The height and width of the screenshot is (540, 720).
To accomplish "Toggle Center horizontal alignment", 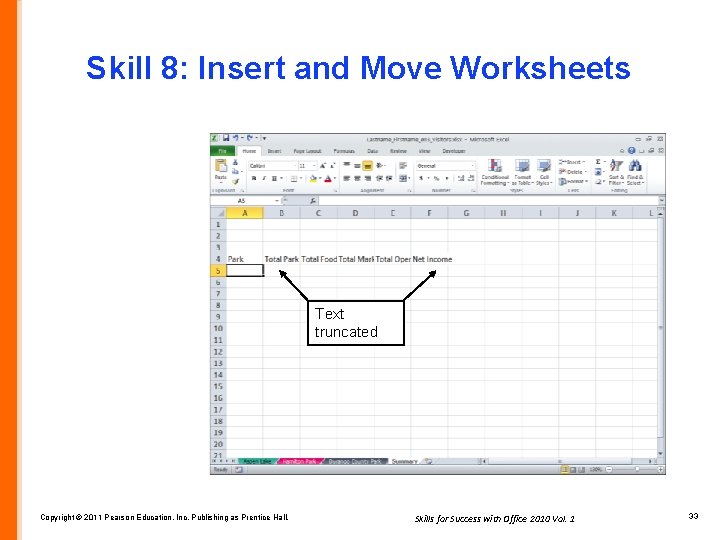I will 357,178.
